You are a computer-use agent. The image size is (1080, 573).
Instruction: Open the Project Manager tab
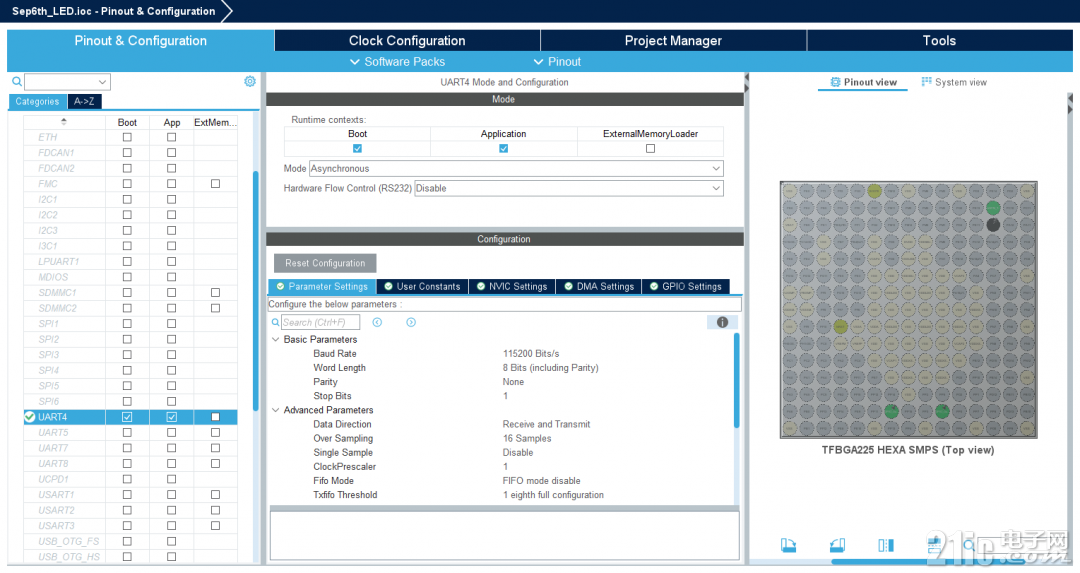673,41
